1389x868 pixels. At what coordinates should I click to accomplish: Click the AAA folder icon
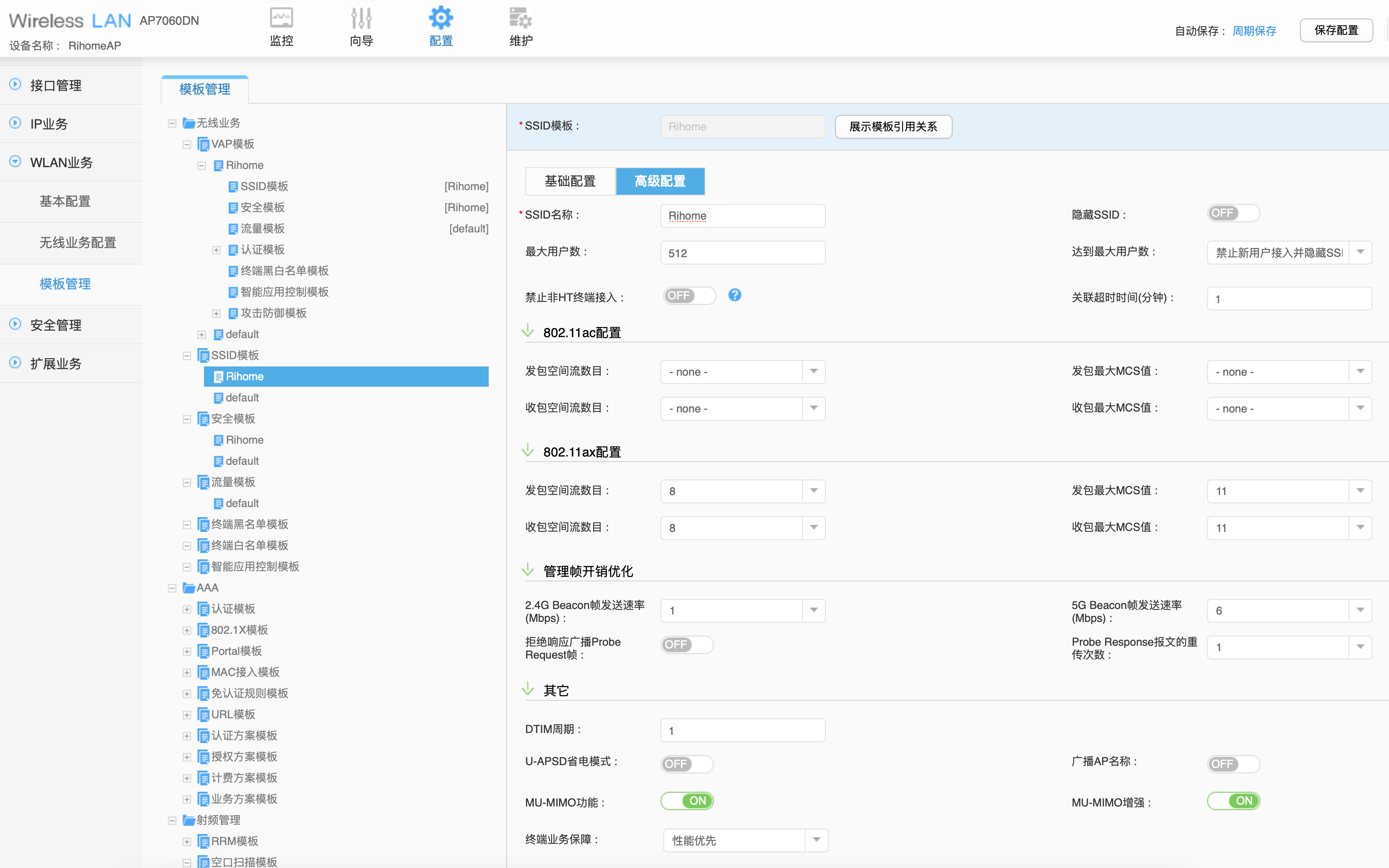click(189, 588)
